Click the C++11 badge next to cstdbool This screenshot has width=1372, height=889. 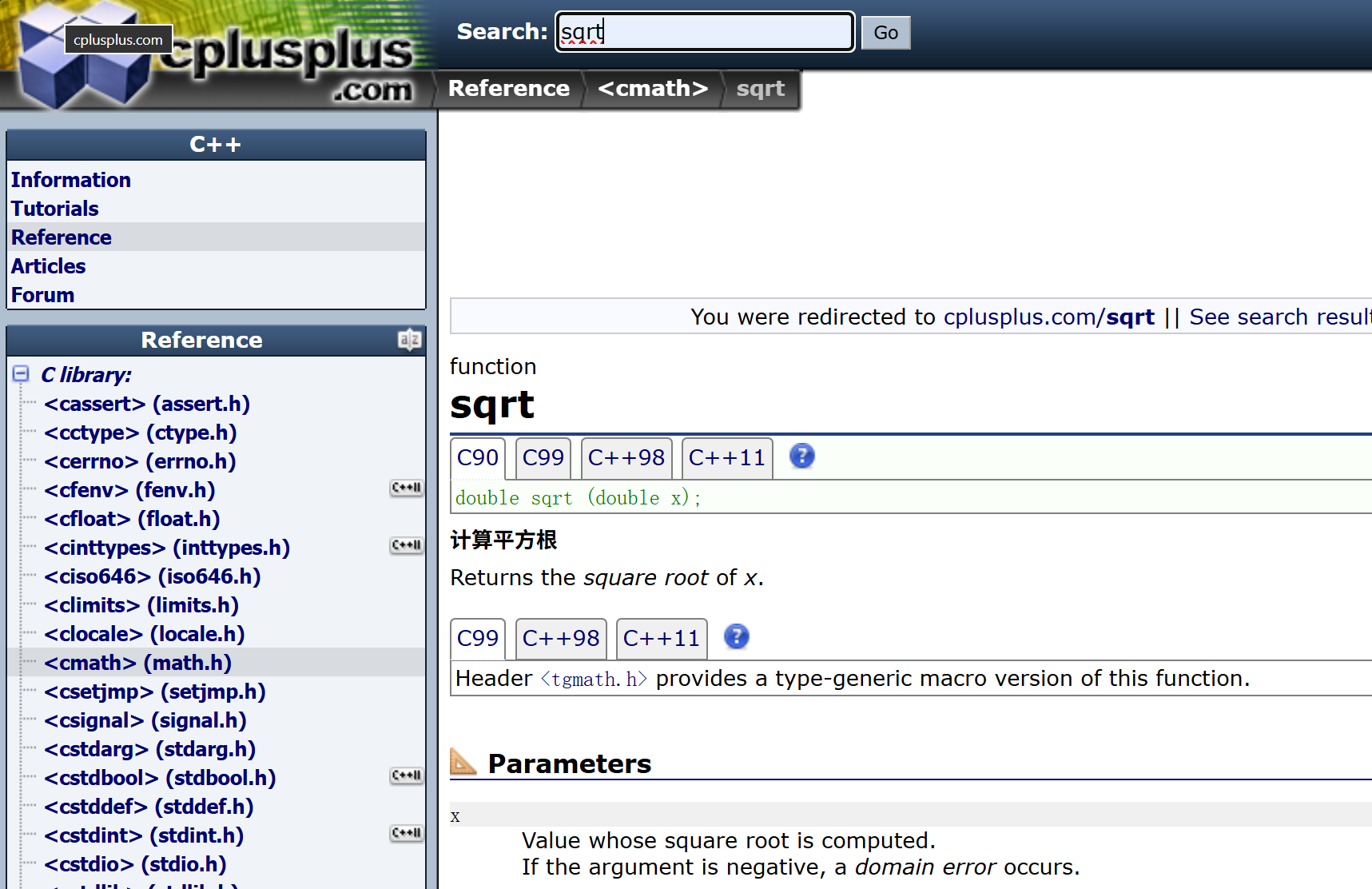coord(407,776)
